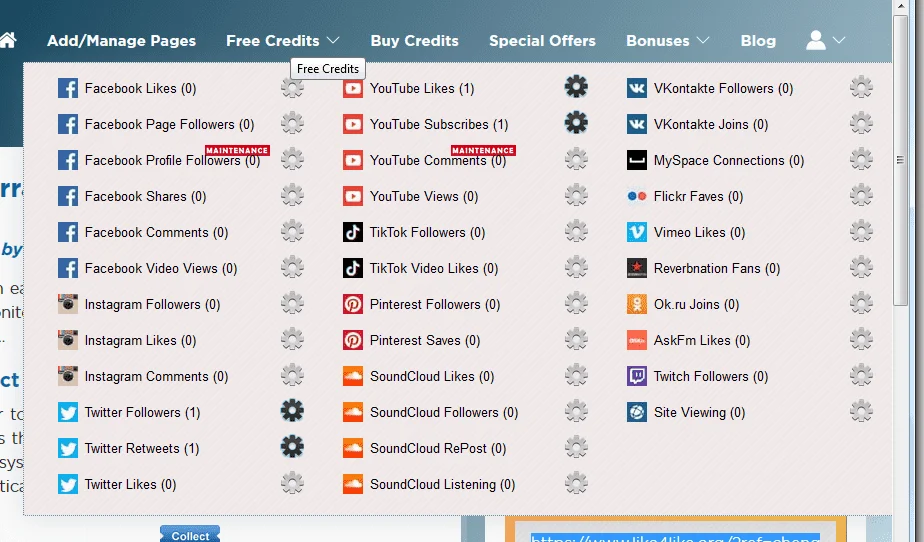
Task: Click the gear beside Twitter Likes
Action: coord(292,484)
